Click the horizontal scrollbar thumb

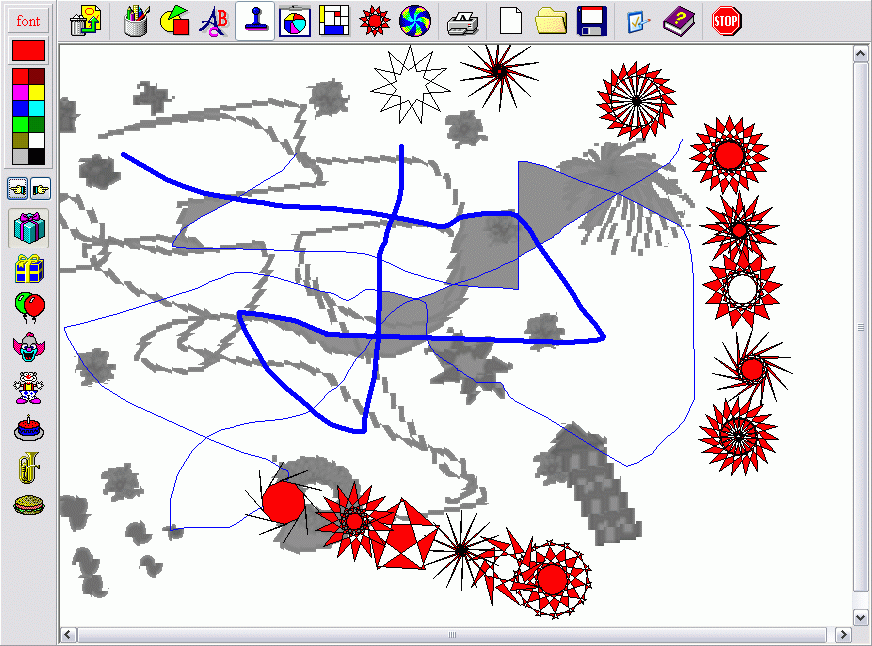[x=452, y=635]
